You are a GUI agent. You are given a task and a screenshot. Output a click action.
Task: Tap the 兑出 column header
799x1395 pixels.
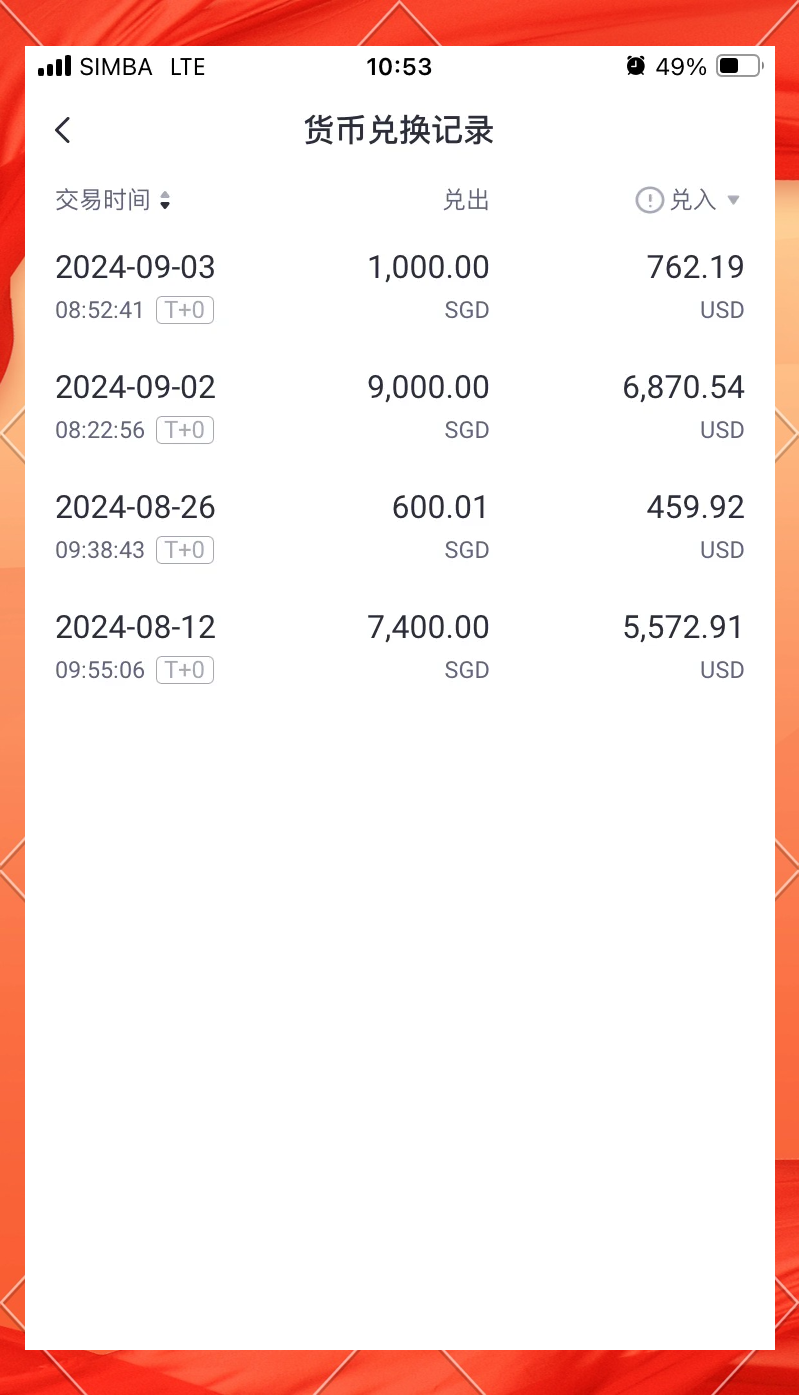(466, 200)
